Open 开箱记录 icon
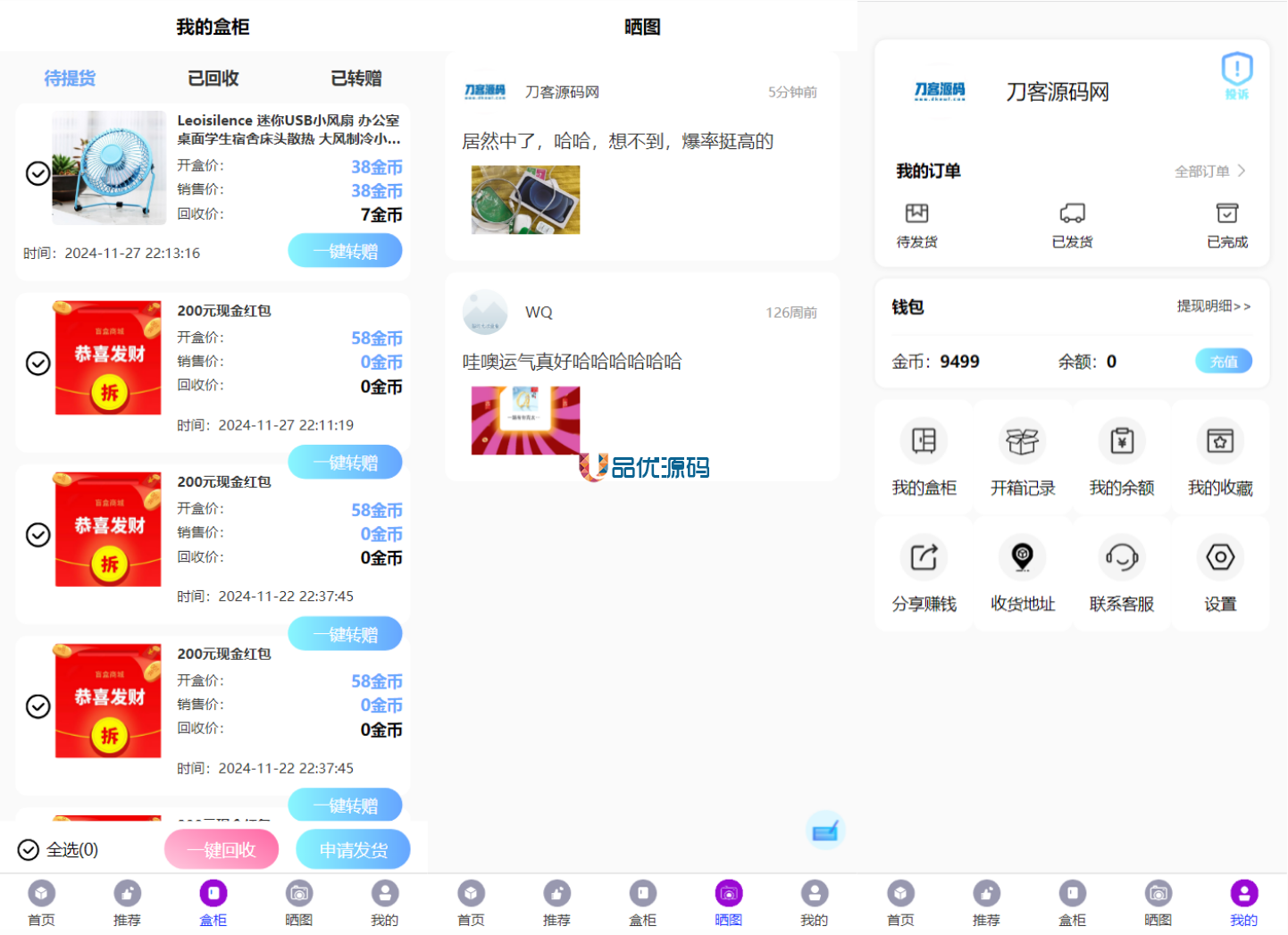The width and height of the screenshot is (1288, 935). pyautogui.click(x=1023, y=441)
